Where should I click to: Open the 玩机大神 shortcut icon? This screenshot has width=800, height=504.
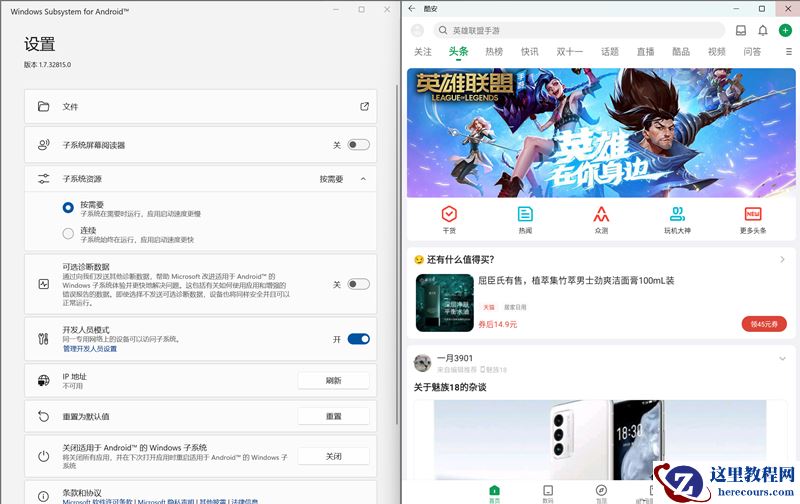[x=677, y=214]
